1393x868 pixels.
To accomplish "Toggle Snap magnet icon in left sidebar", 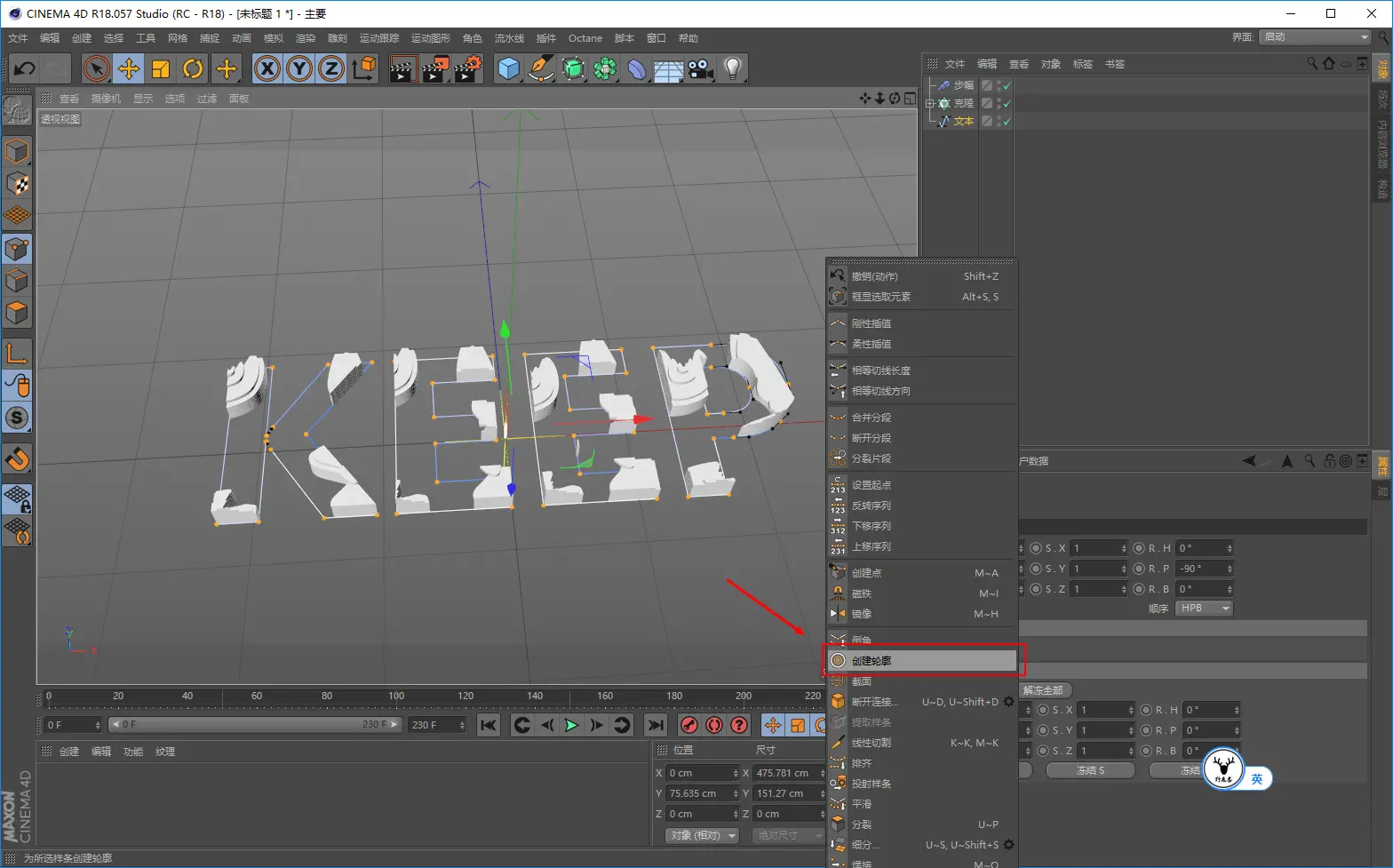I will click(x=17, y=459).
